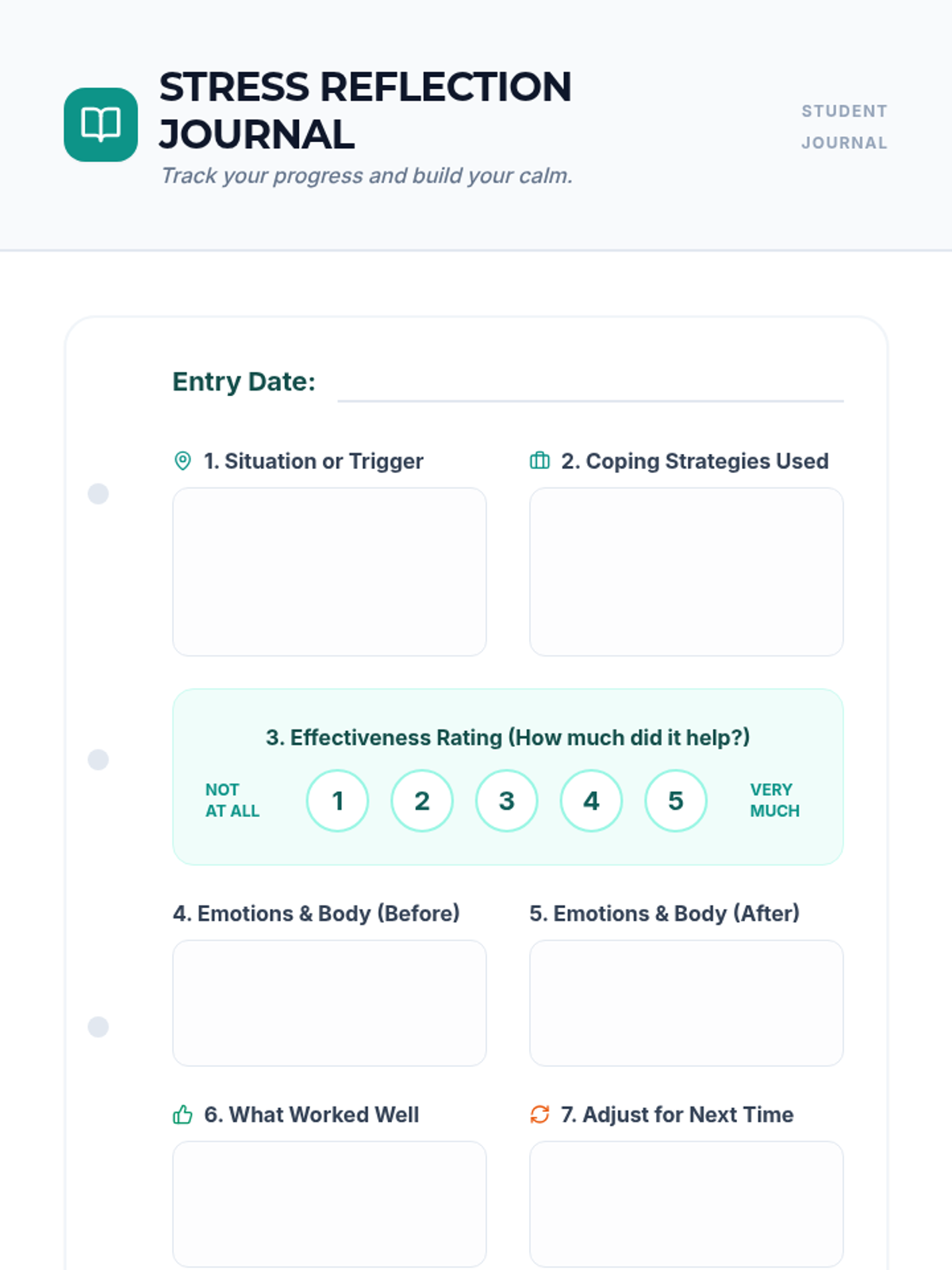
Task: Click the Student Journal label
Action: coord(844,127)
